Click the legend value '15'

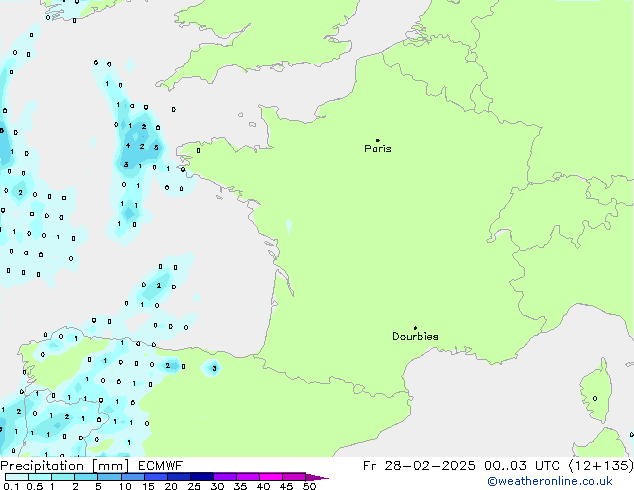click(148, 486)
